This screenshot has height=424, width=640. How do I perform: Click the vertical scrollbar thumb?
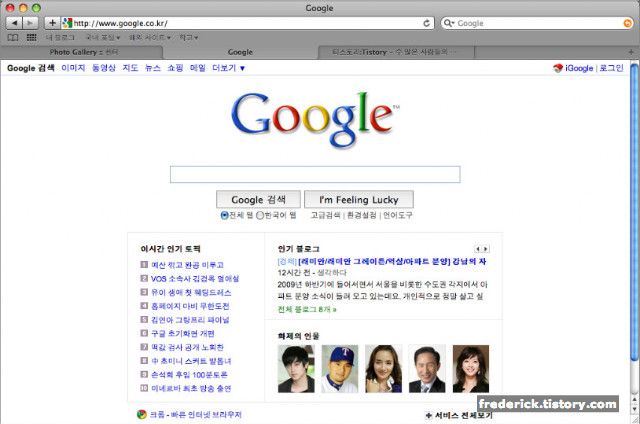click(x=634, y=212)
